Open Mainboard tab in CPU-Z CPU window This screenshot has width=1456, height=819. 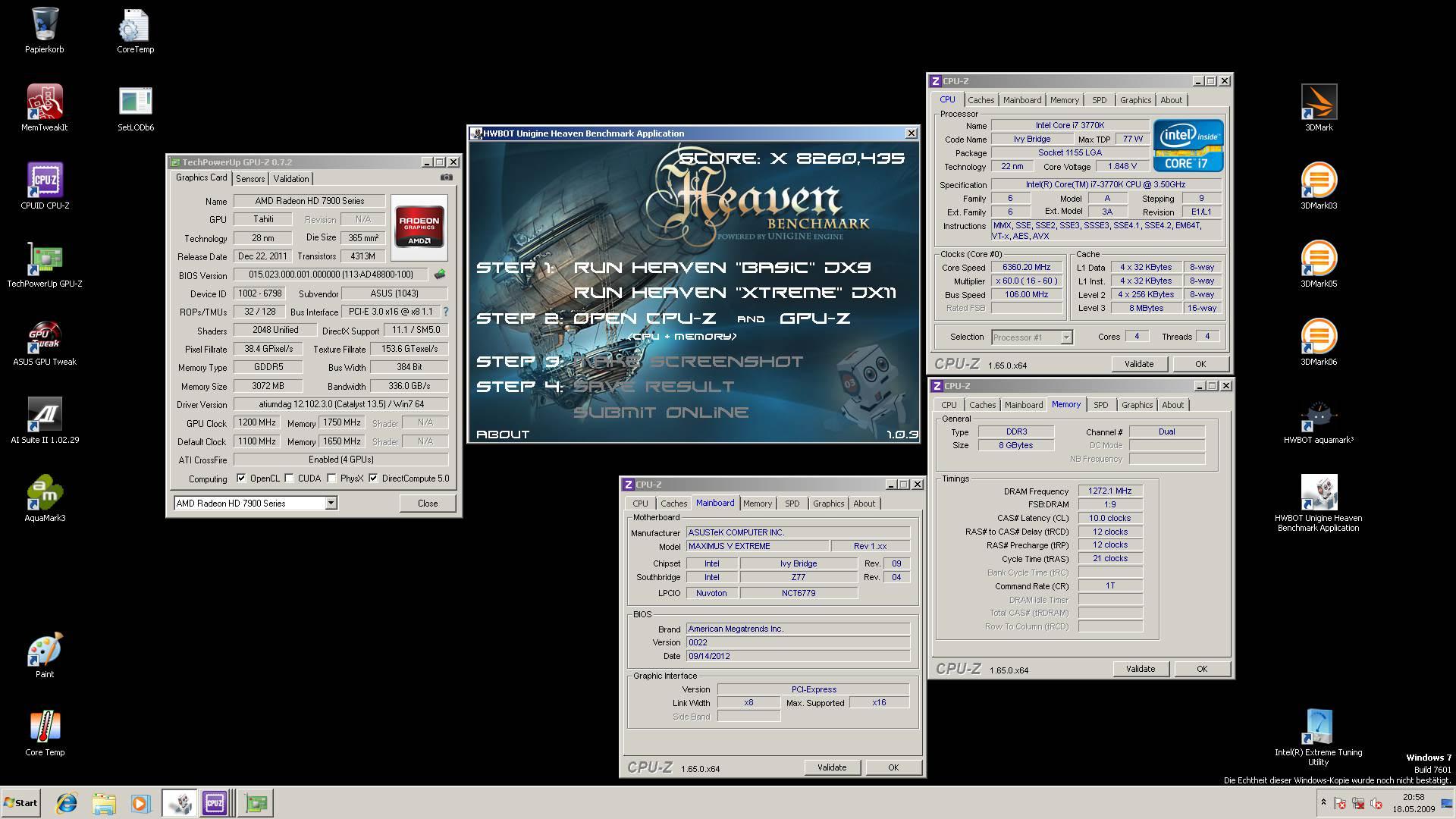click(1022, 100)
